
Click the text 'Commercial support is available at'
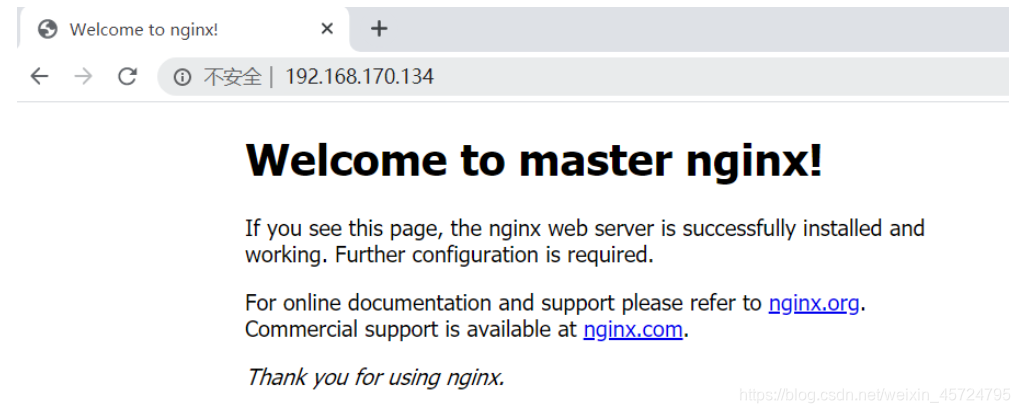tap(411, 330)
